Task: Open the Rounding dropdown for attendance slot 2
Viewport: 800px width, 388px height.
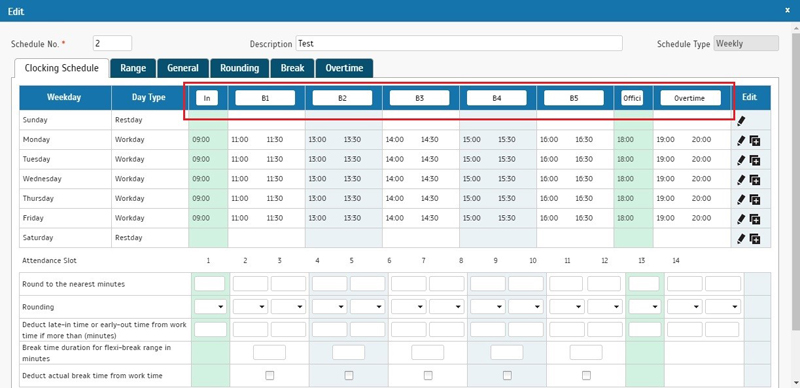Action: pyautogui.click(x=250, y=307)
